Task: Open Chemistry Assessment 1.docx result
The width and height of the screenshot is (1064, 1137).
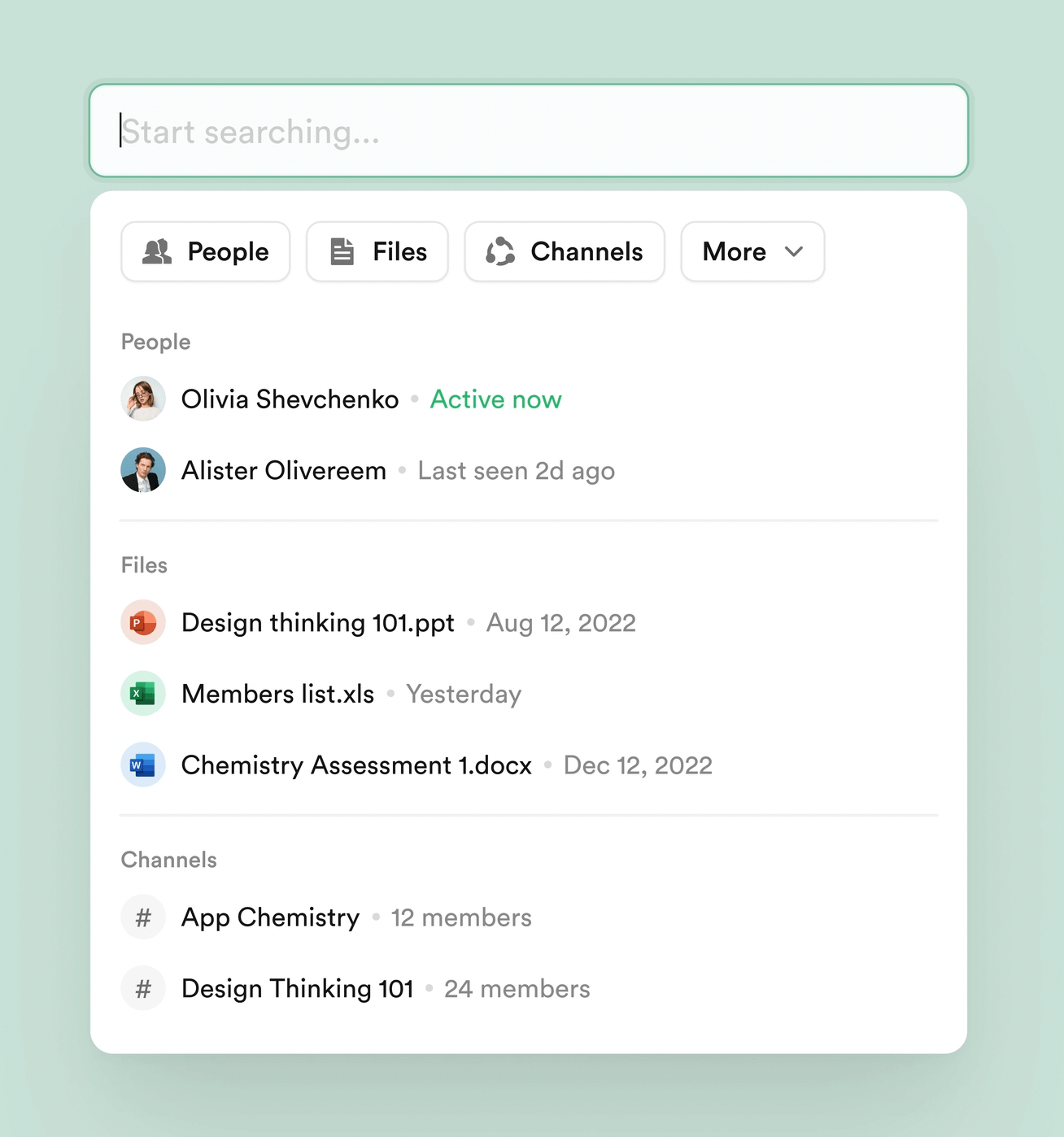Action: [x=356, y=765]
